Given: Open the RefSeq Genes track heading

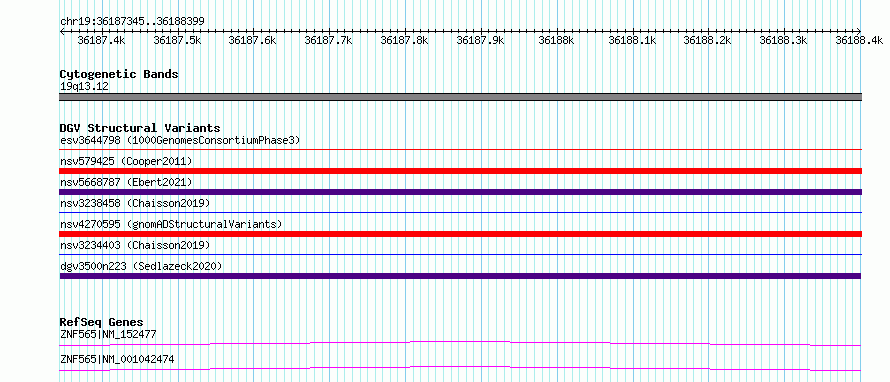Looking at the screenshot, I should [x=102, y=322].
